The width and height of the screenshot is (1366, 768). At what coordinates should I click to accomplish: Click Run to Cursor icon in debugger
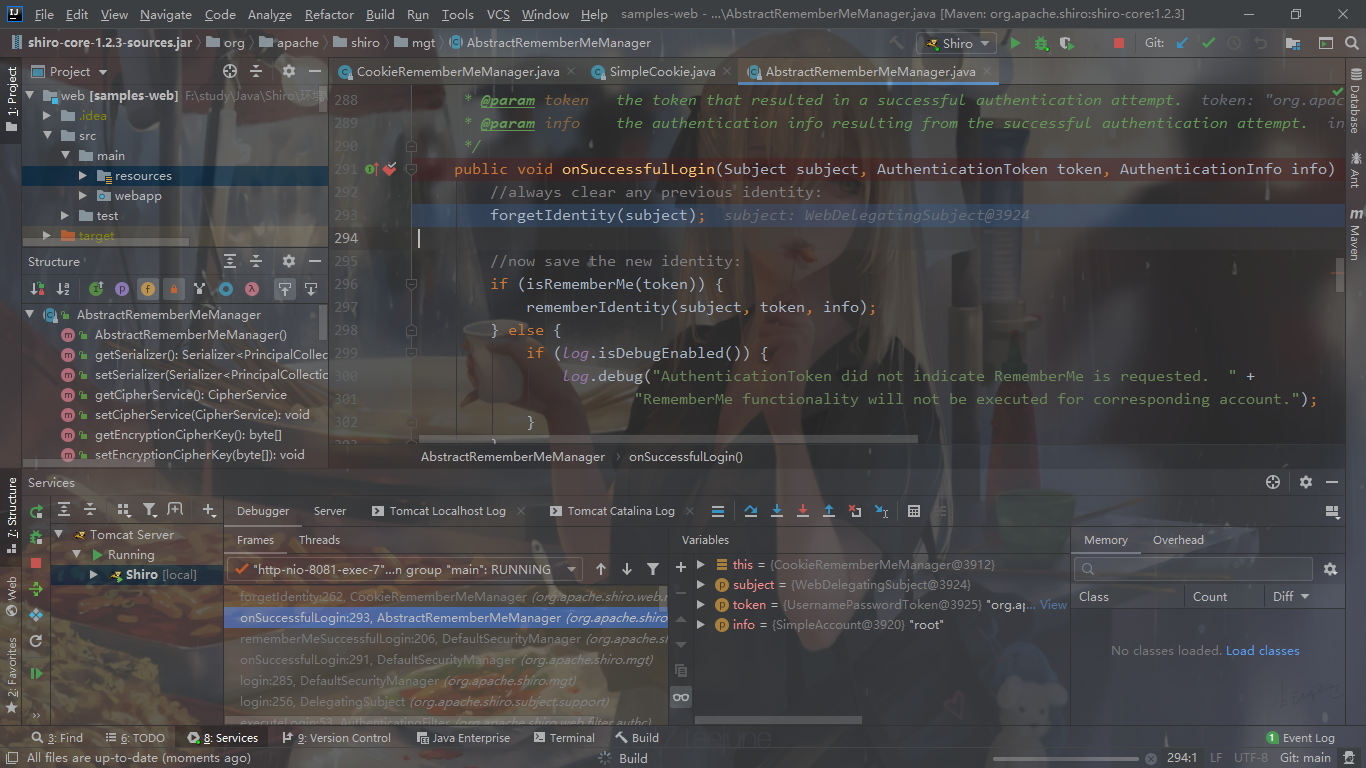(881, 511)
